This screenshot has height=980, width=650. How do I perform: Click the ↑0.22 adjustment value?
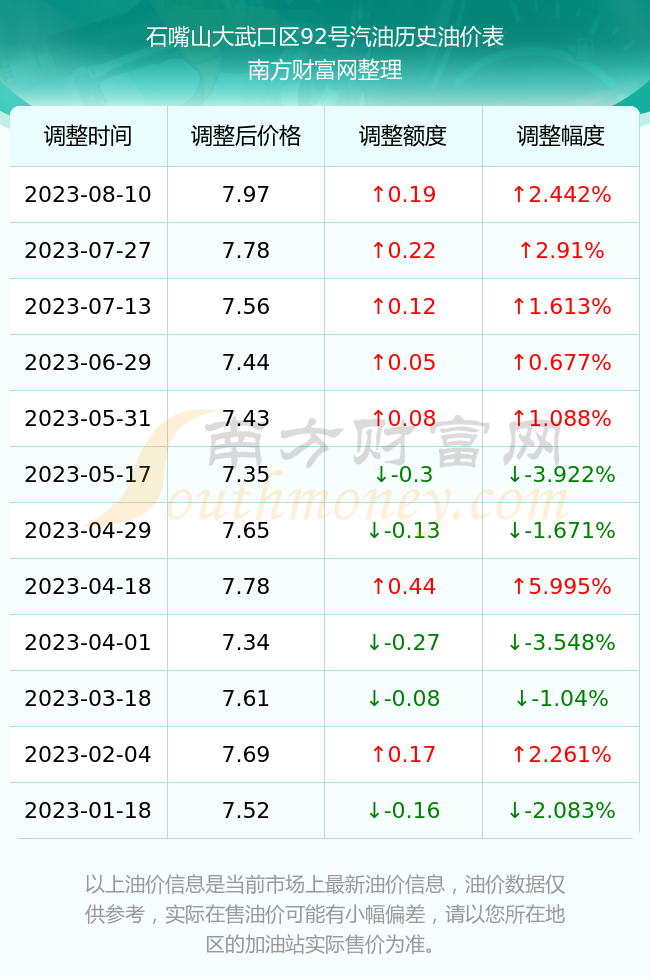point(403,251)
